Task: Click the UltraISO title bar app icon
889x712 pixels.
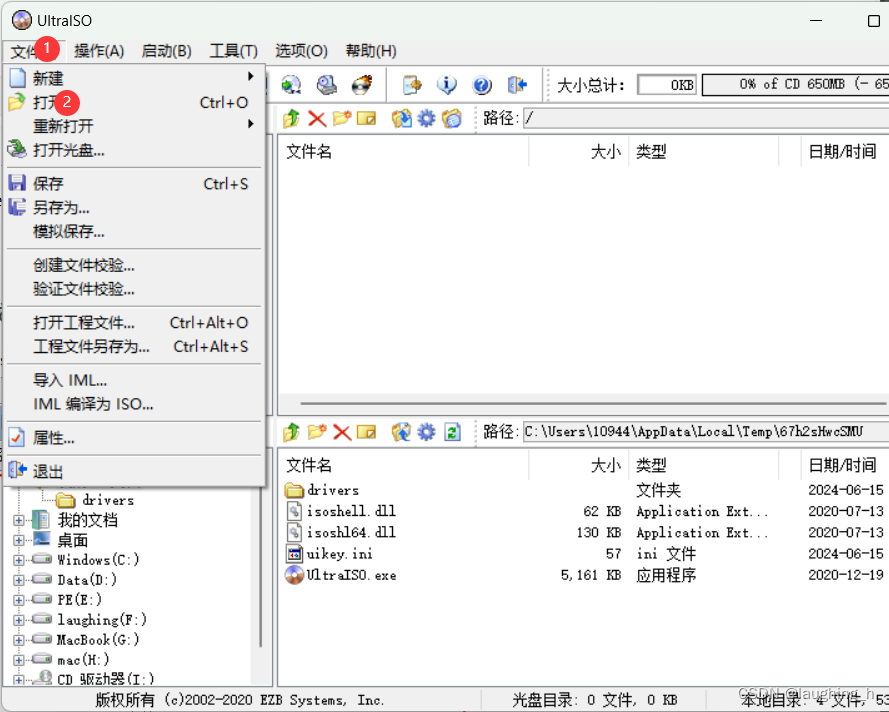Action: (22, 20)
